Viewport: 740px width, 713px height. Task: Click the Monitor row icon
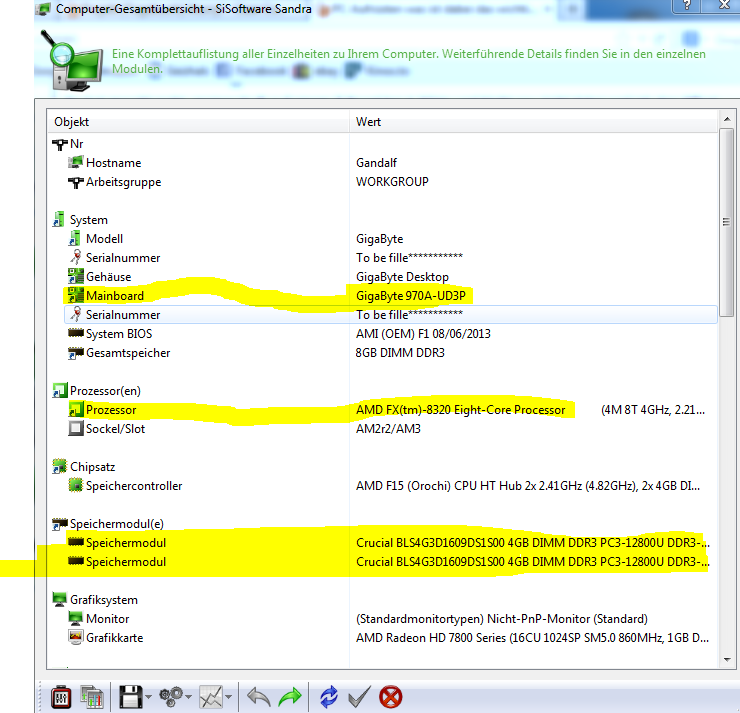(x=76, y=618)
